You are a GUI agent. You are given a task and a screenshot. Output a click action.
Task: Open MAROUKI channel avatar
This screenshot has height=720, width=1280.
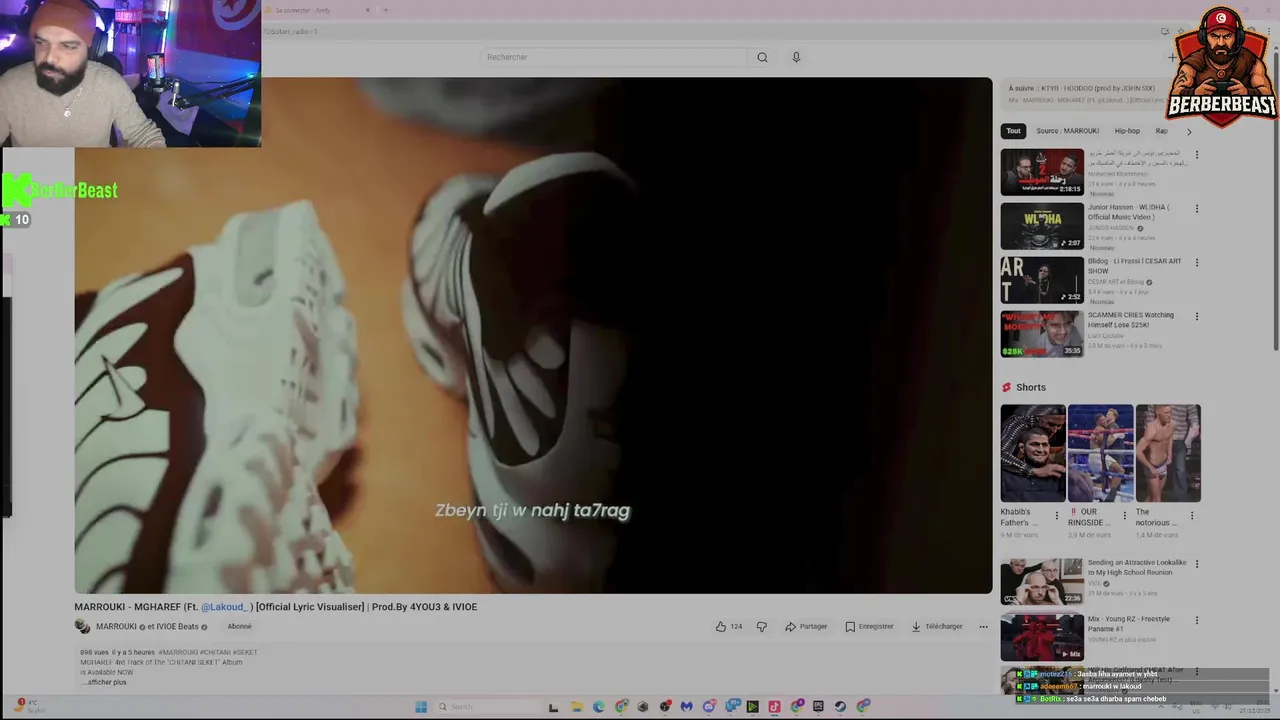coord(82,626)
